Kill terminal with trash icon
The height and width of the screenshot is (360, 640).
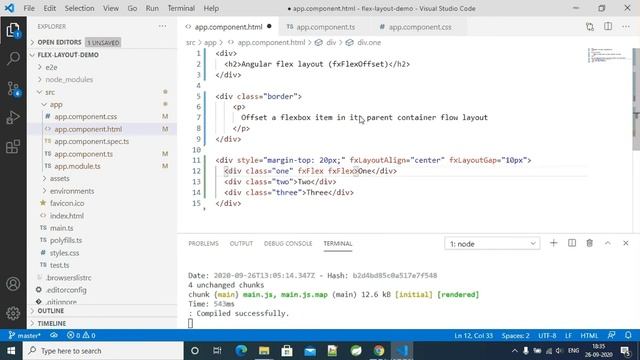[589, 243]
